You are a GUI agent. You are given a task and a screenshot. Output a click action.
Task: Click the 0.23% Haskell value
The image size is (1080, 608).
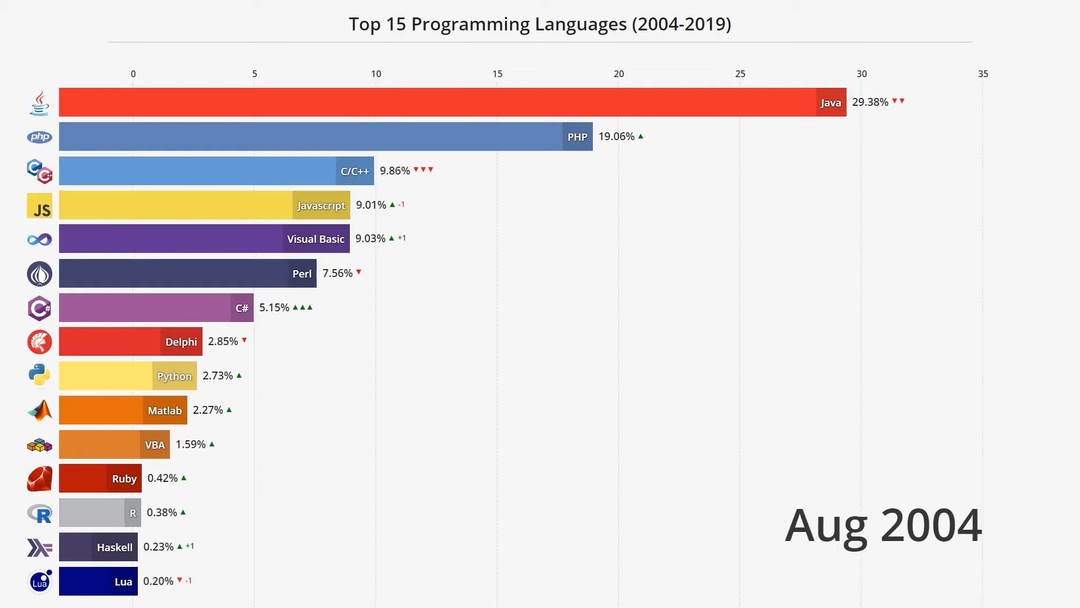tap(158, 547)
